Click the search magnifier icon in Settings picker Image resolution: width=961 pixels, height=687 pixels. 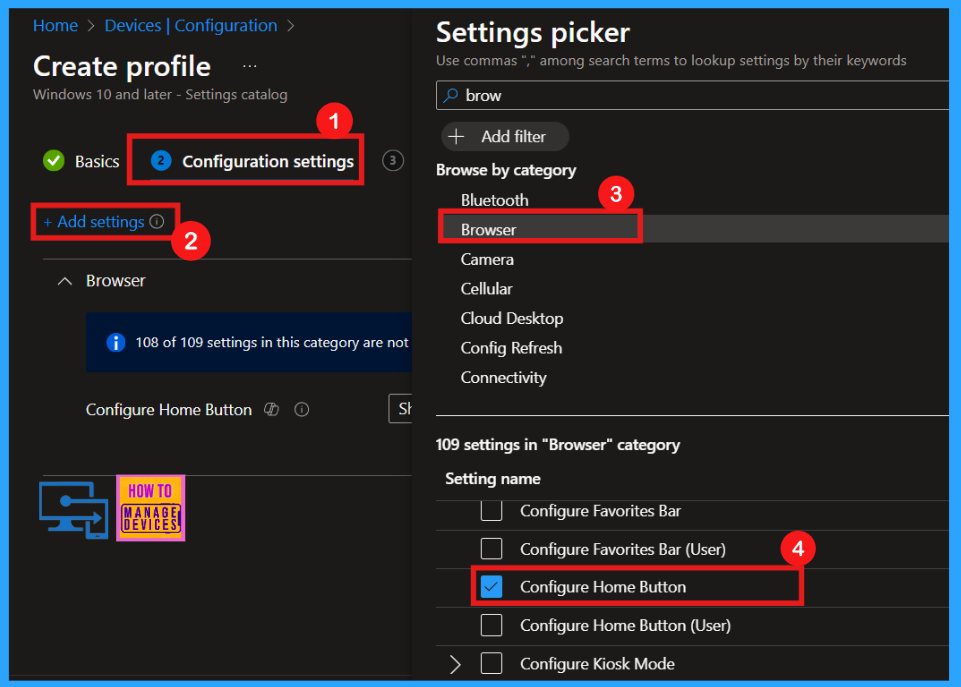(450, 96)
